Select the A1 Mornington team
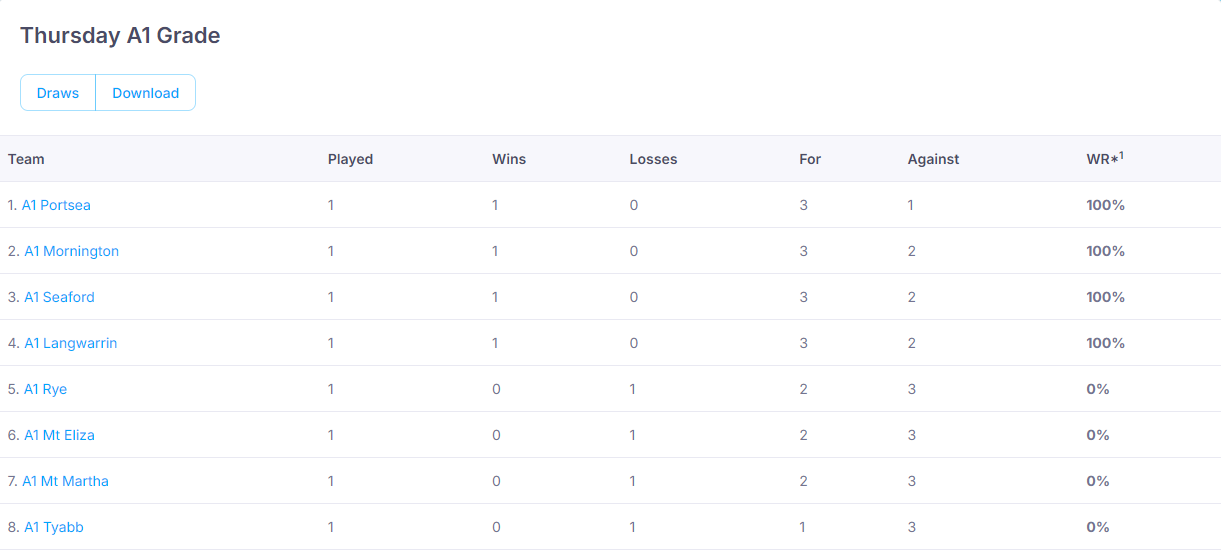The height and width of the screenshot is (559, 1221). (71, 251)
